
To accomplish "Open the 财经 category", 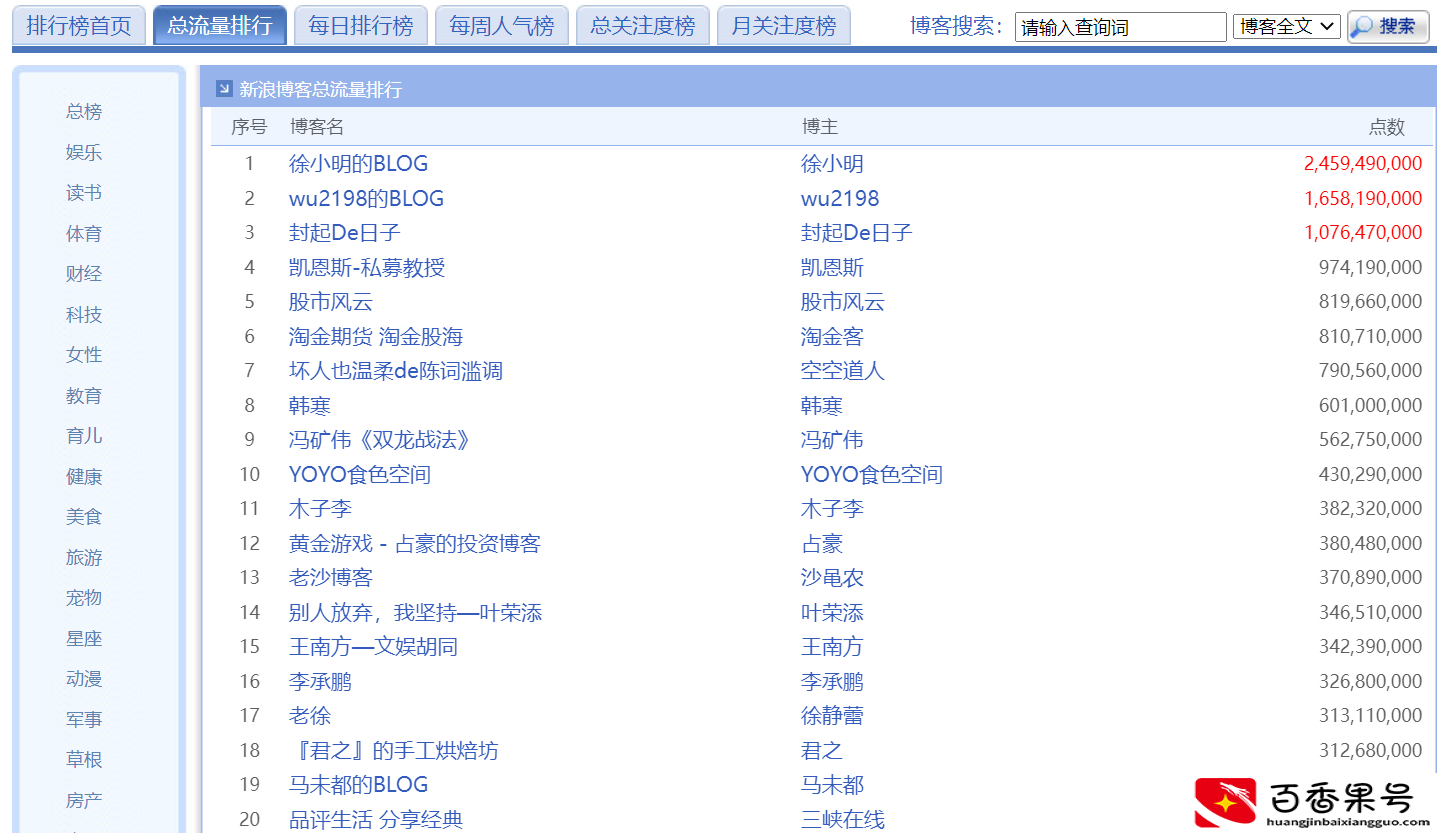I will (84, 274).
